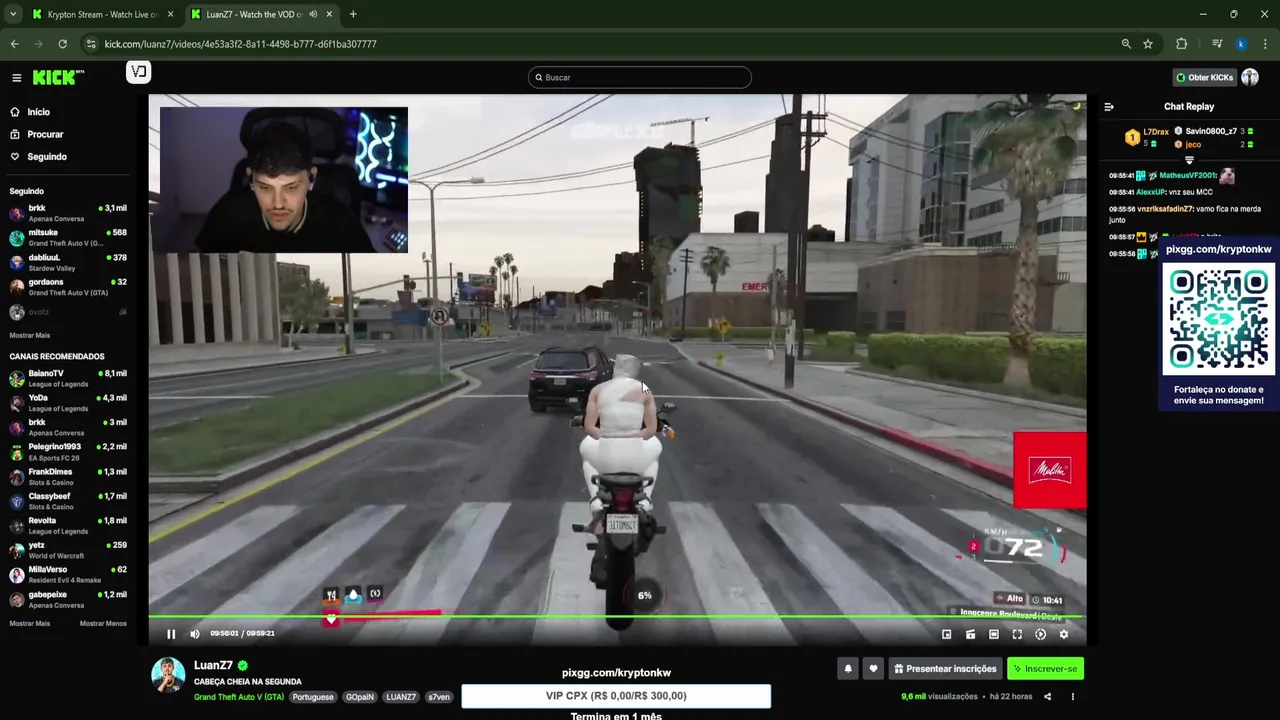Show more followed channels (first Mostrar Mais)
Screen dimensions: 1280x720
point(29,335)
